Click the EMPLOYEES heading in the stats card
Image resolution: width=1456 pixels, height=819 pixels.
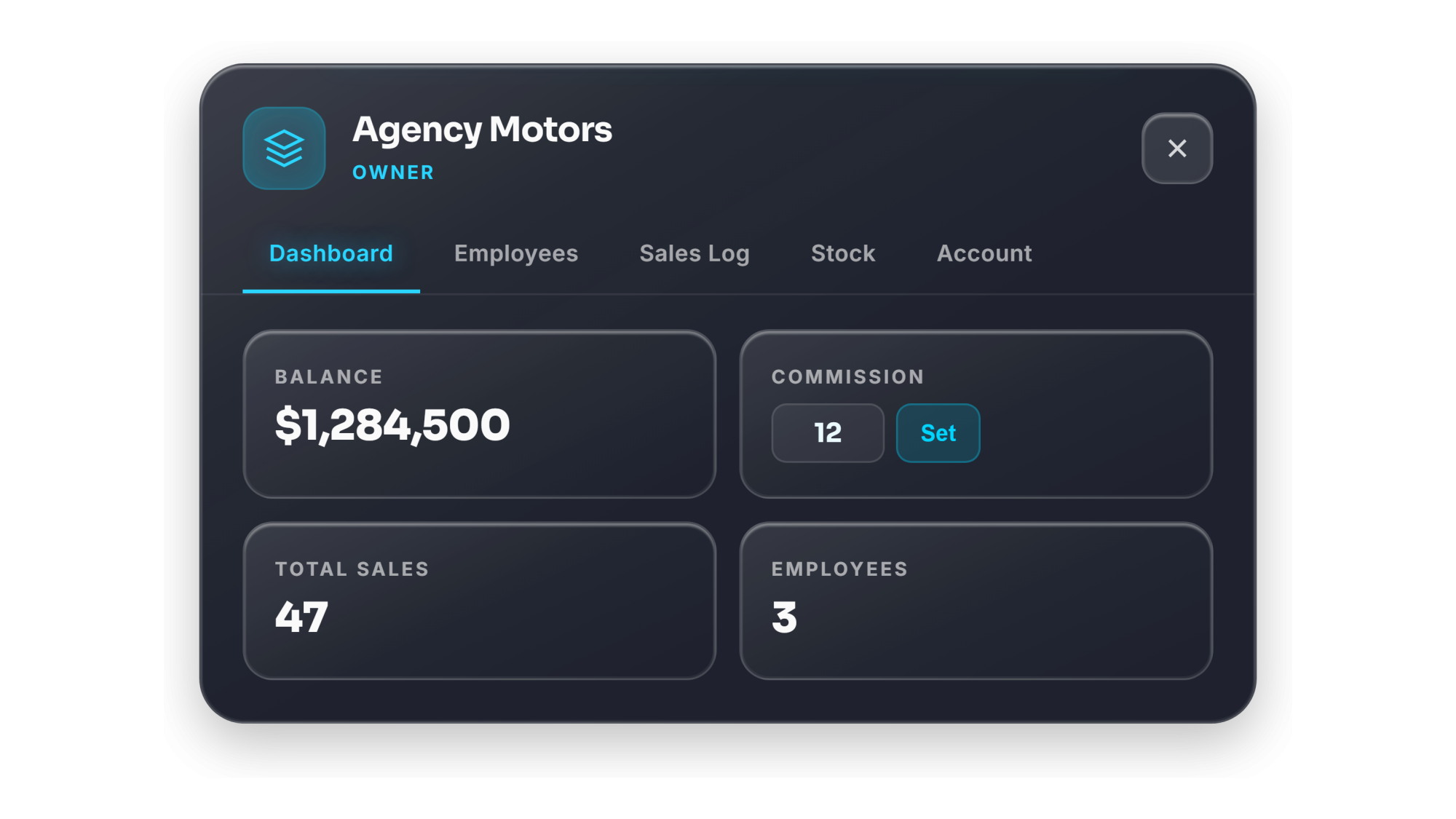(840, 569)
